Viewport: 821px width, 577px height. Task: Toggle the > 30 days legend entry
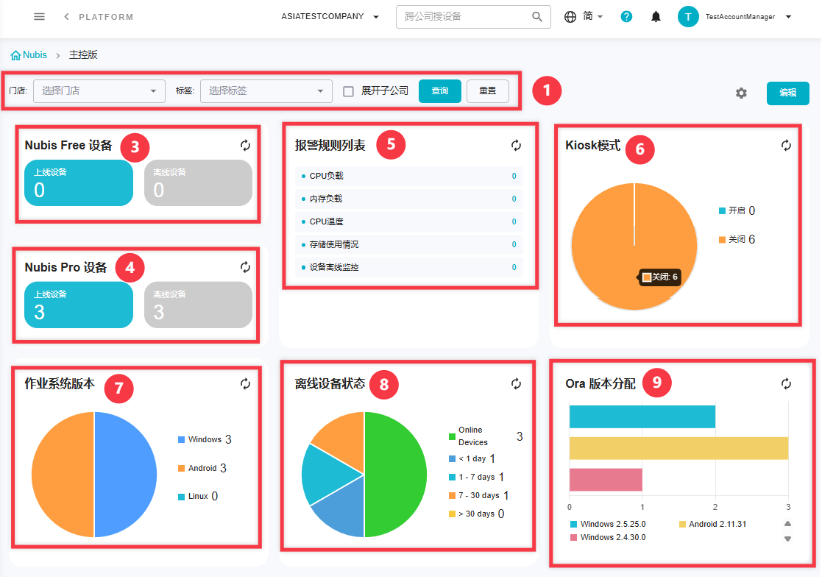476,514
